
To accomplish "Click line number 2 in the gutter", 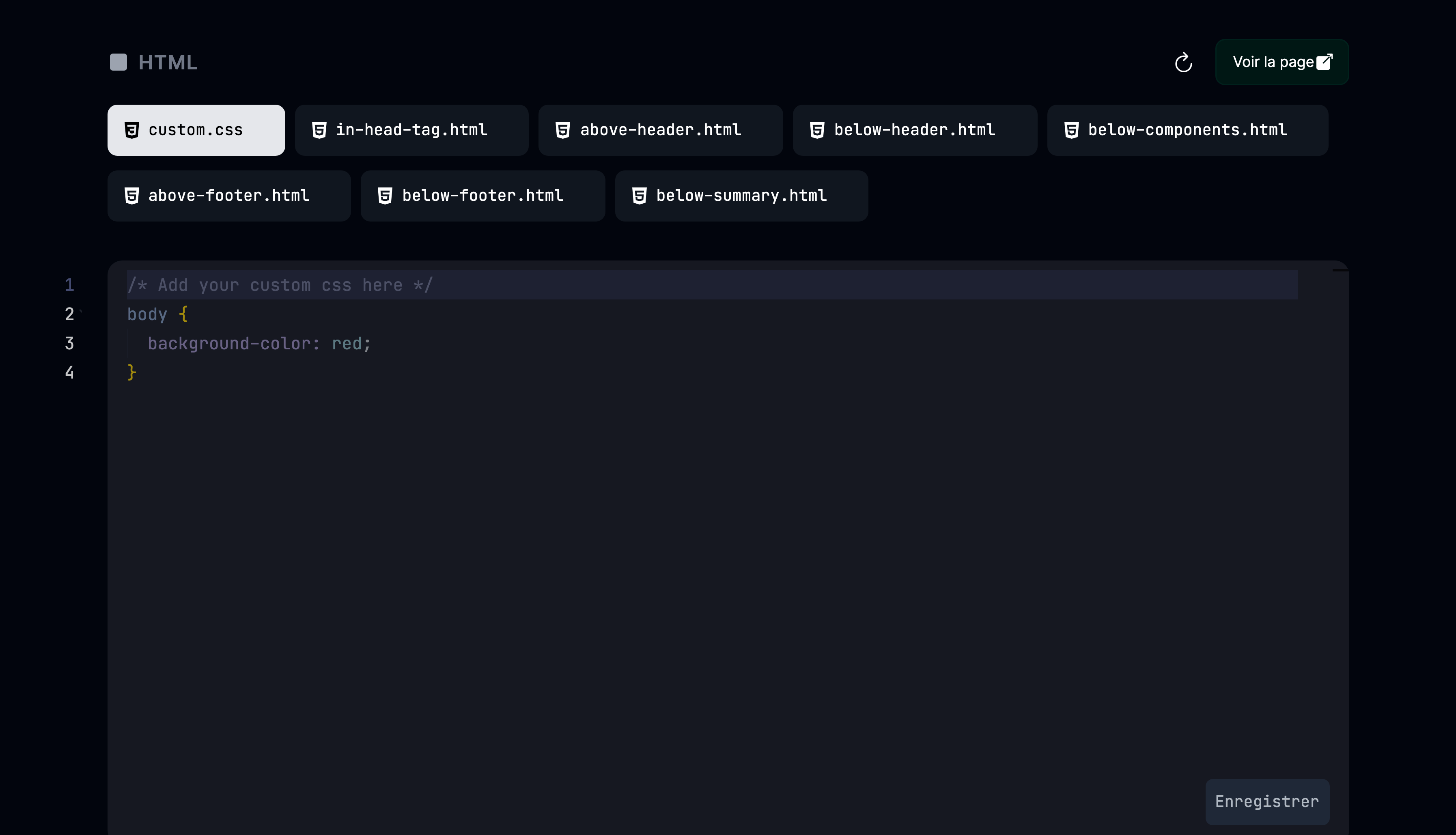I will pos(69,314).
